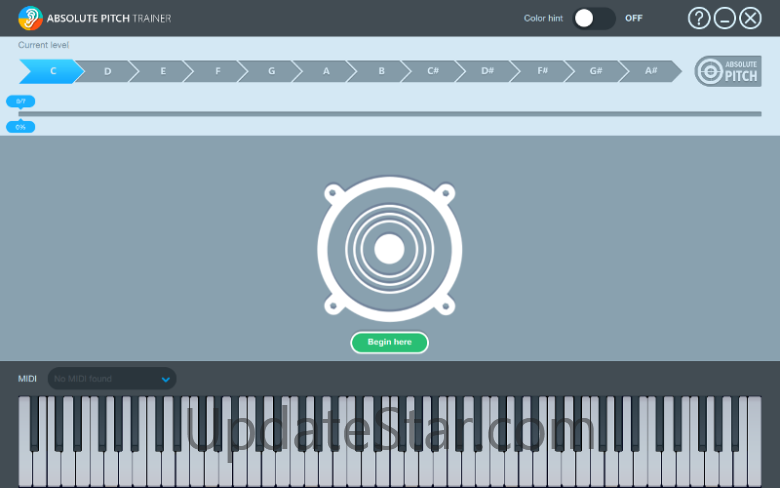Click the OFF label beside Color hint

click(634, 18)
